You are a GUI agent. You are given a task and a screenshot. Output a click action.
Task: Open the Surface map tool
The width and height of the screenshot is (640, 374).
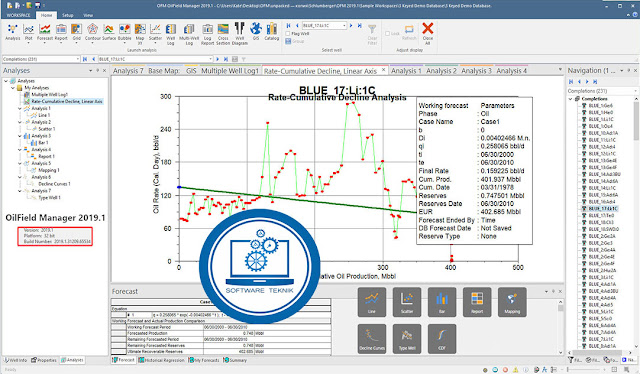coord(109,32)
